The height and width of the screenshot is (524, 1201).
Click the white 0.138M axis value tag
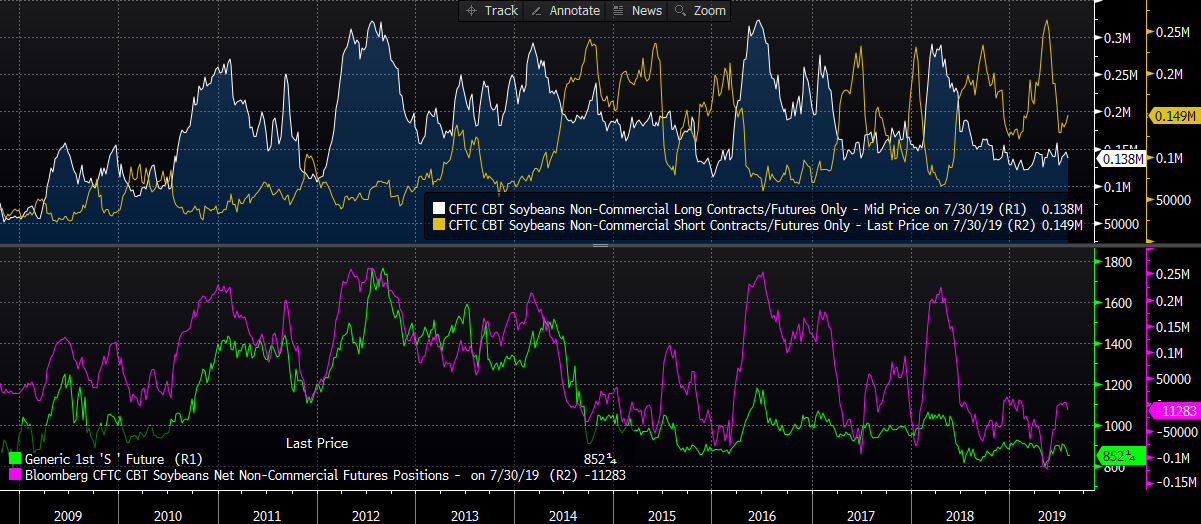1119,158
